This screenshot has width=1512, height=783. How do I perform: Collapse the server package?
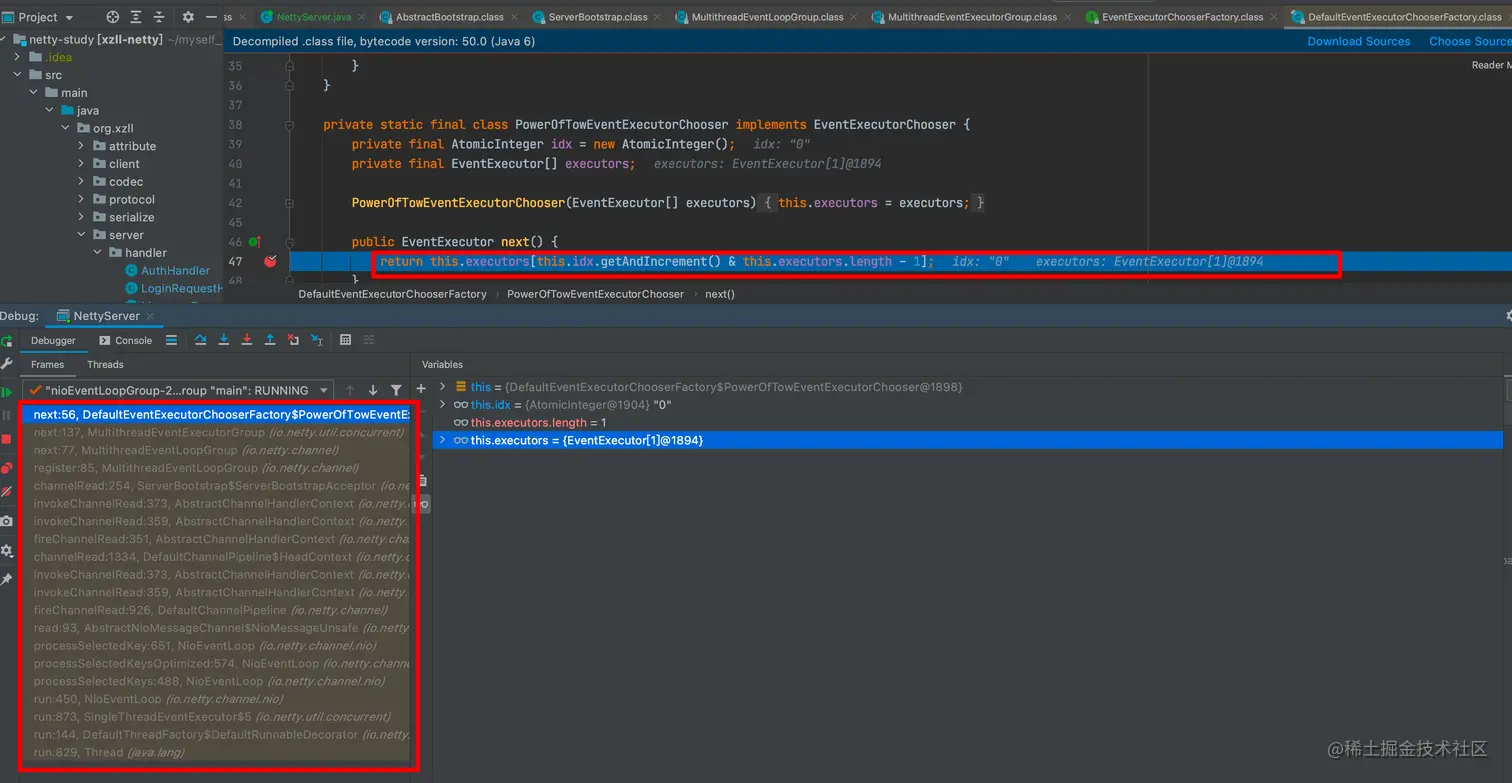pos(82,235)
